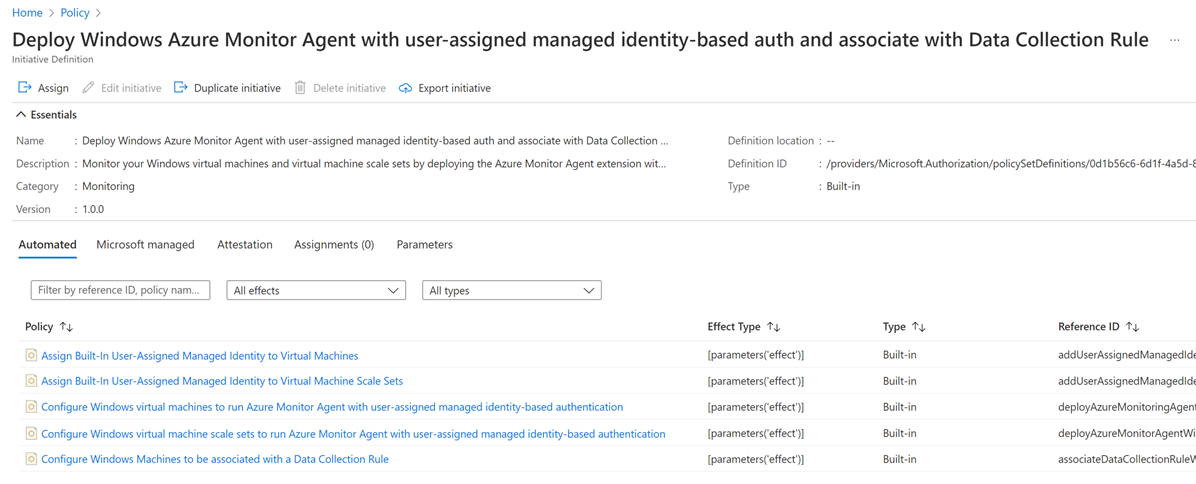1196x484 pixels.
Task: Open the All effects dropdown
Action: point(316,290)
